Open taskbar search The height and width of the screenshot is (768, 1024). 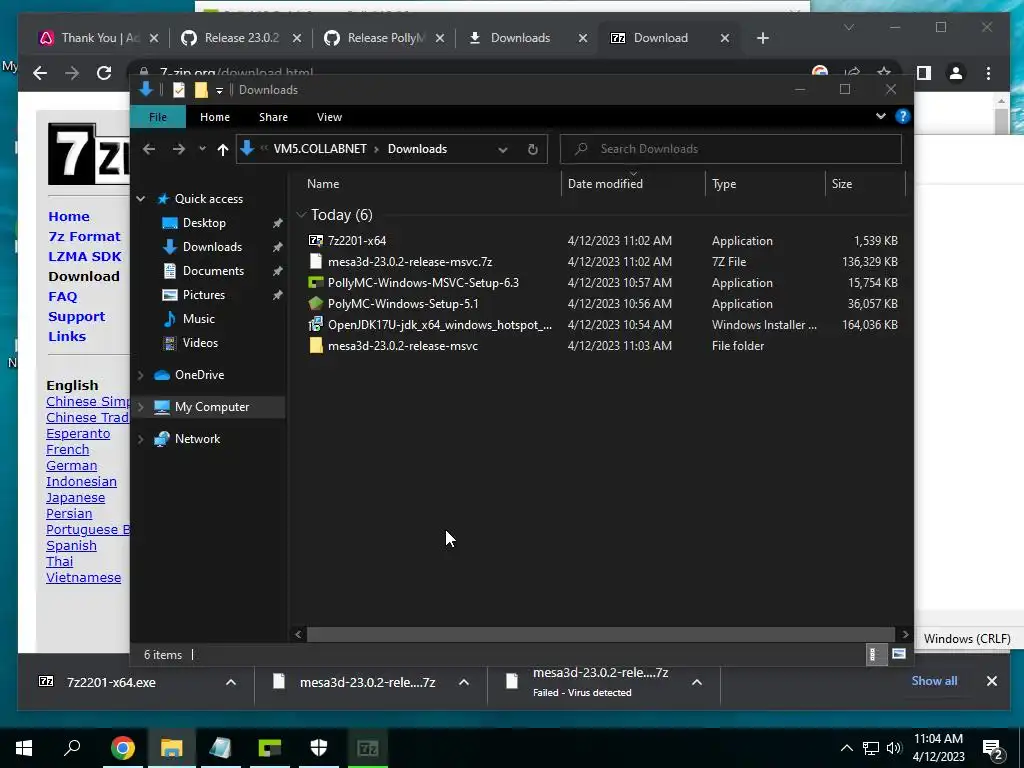(x=72, y=748)
